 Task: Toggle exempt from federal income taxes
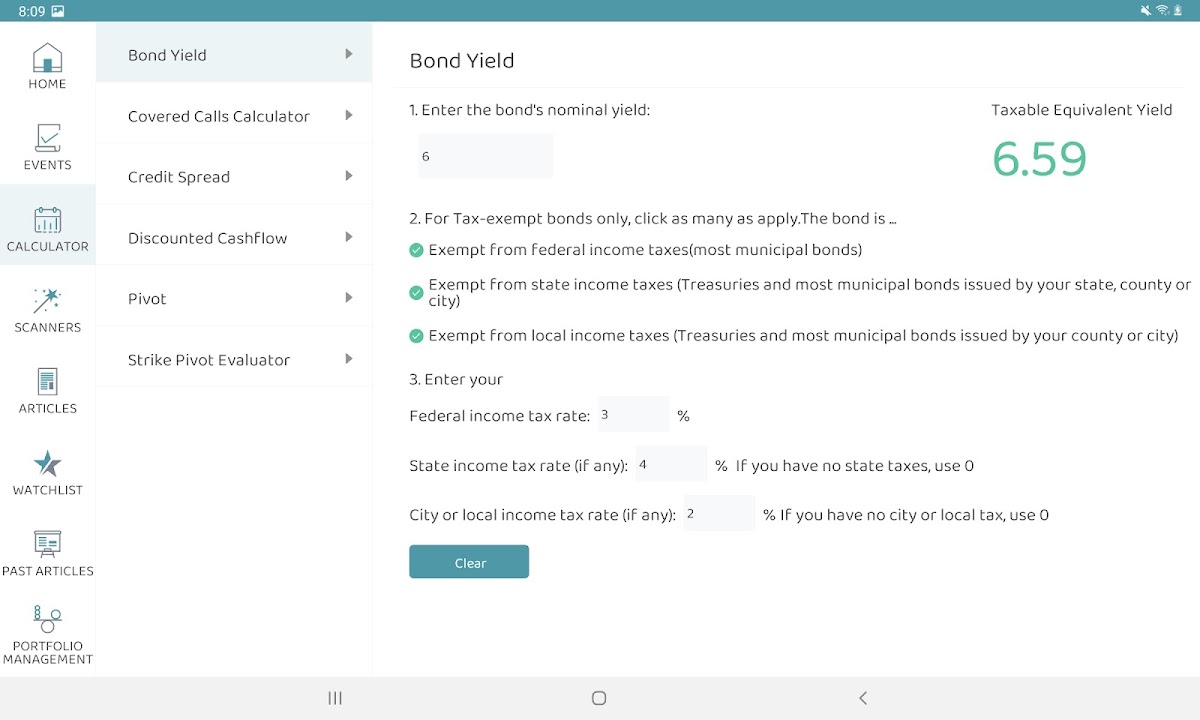coord(417,250)
